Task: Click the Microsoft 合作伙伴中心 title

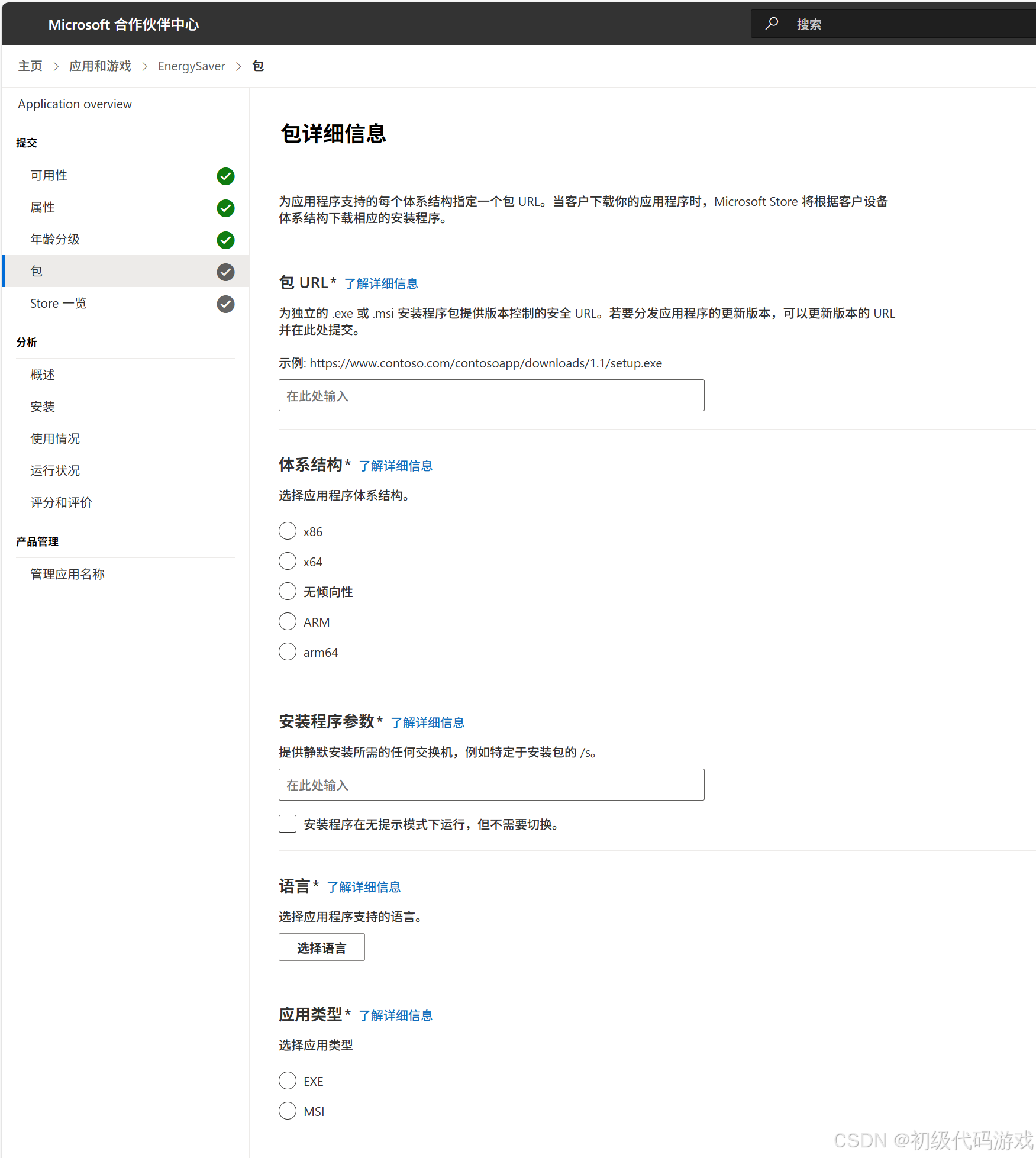Action: 124,24
